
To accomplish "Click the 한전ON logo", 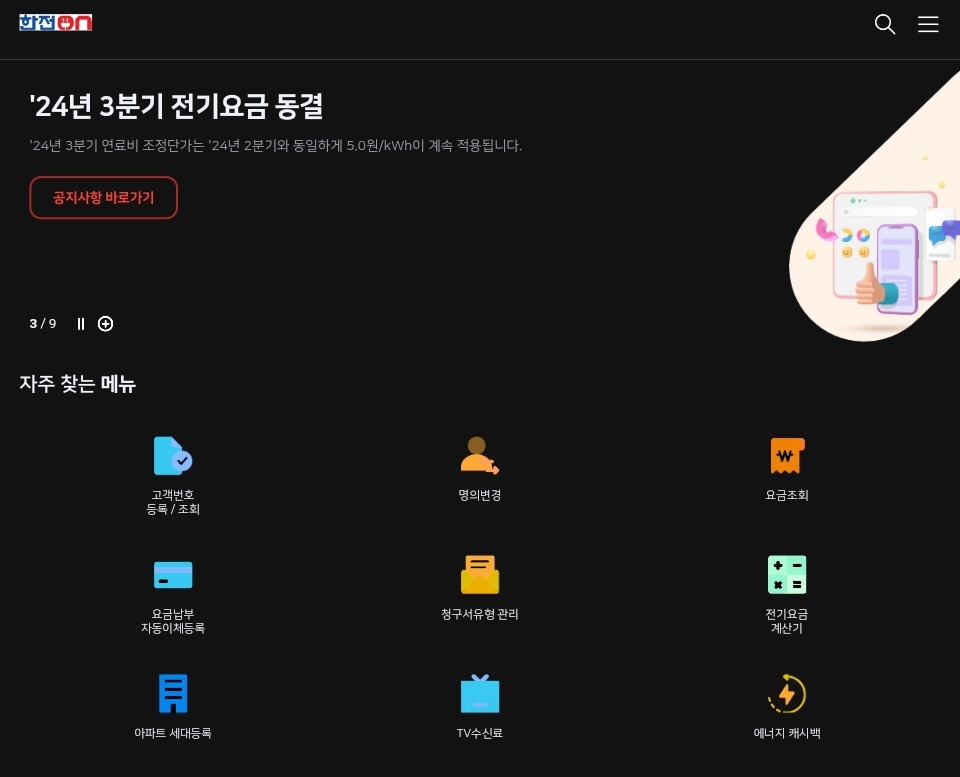I will (56, 23).
